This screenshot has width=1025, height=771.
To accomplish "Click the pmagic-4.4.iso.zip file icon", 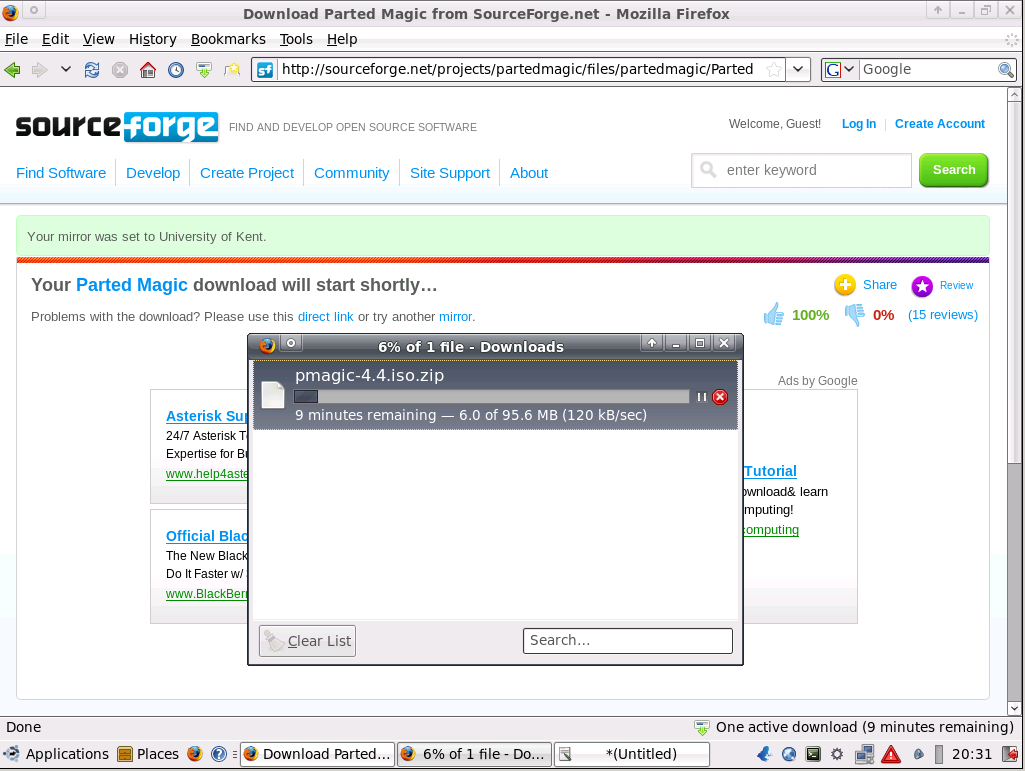I will 273,395.
